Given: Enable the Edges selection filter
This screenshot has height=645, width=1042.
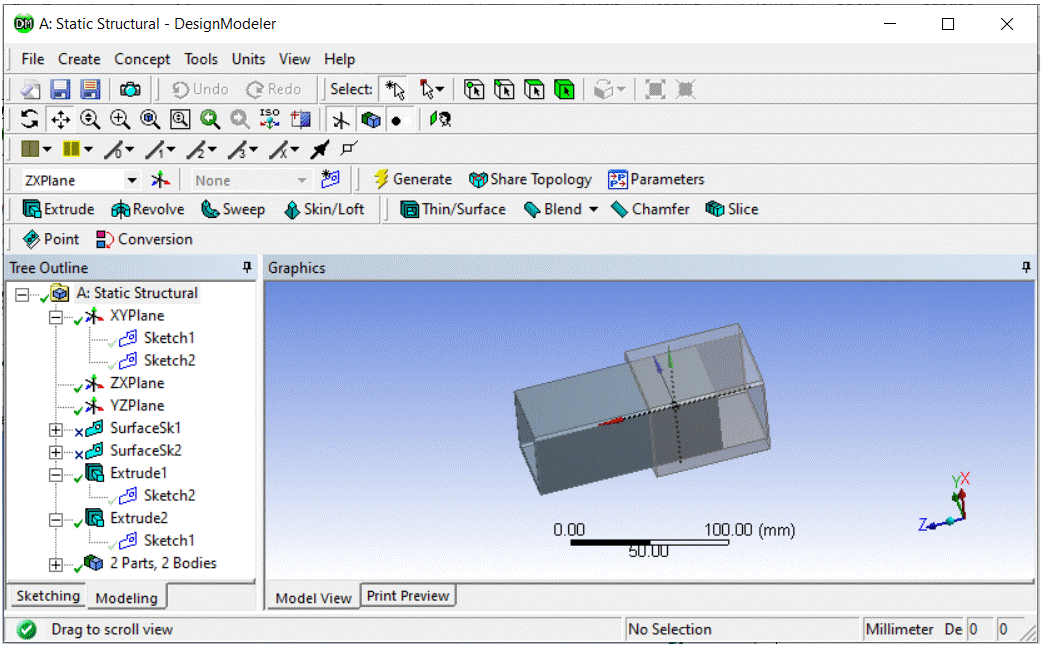Looking at the screenshot, I should 504,89.
